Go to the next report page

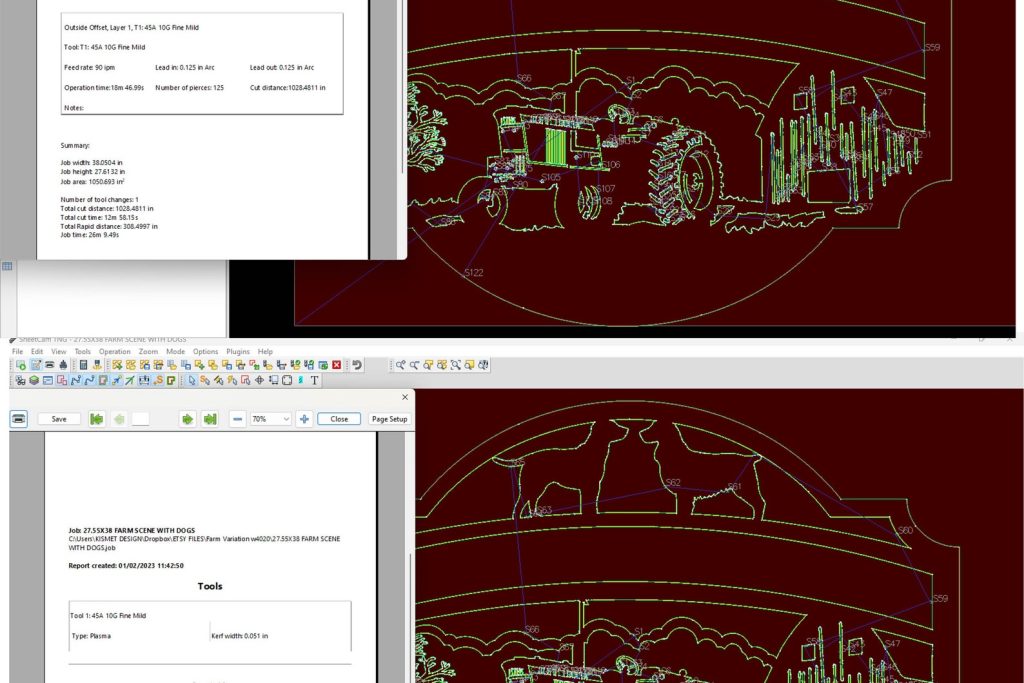[187, 419]
